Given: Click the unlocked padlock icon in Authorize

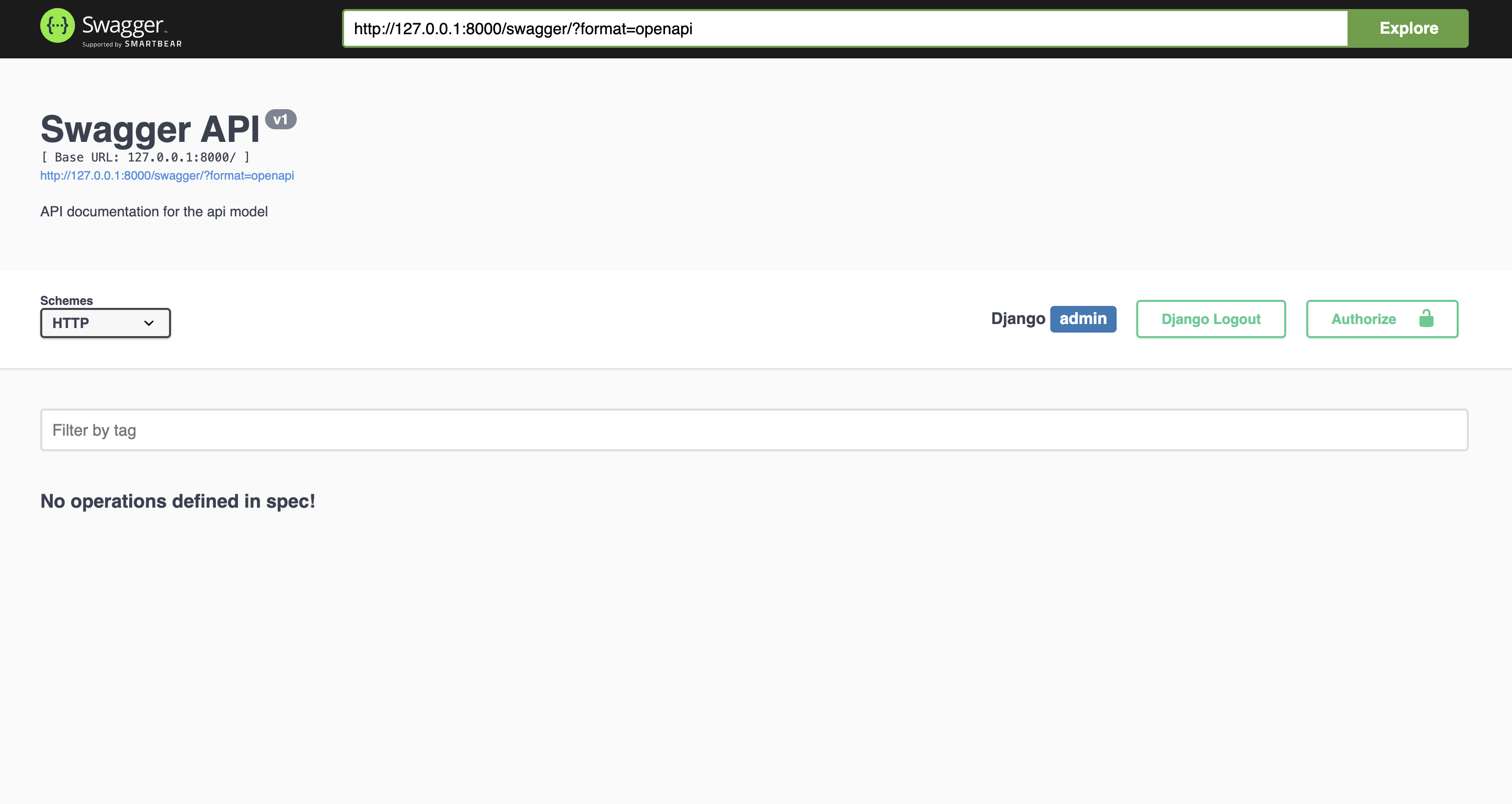Looking at the screenshot, I should point(1425,319).
